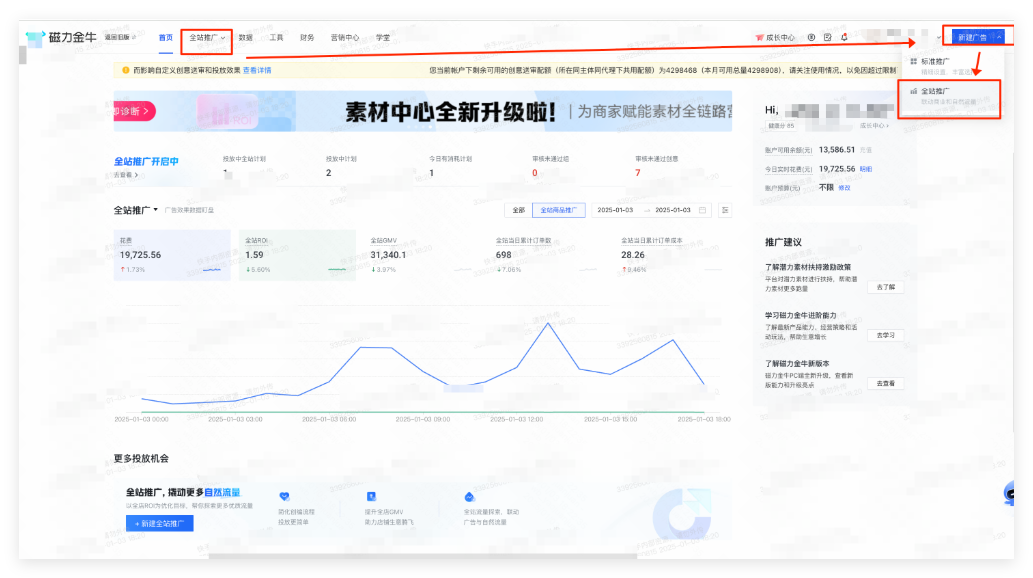1033x578 pixels.
Task: Click the 健康分 85 badge
Action: coord(781,126)
